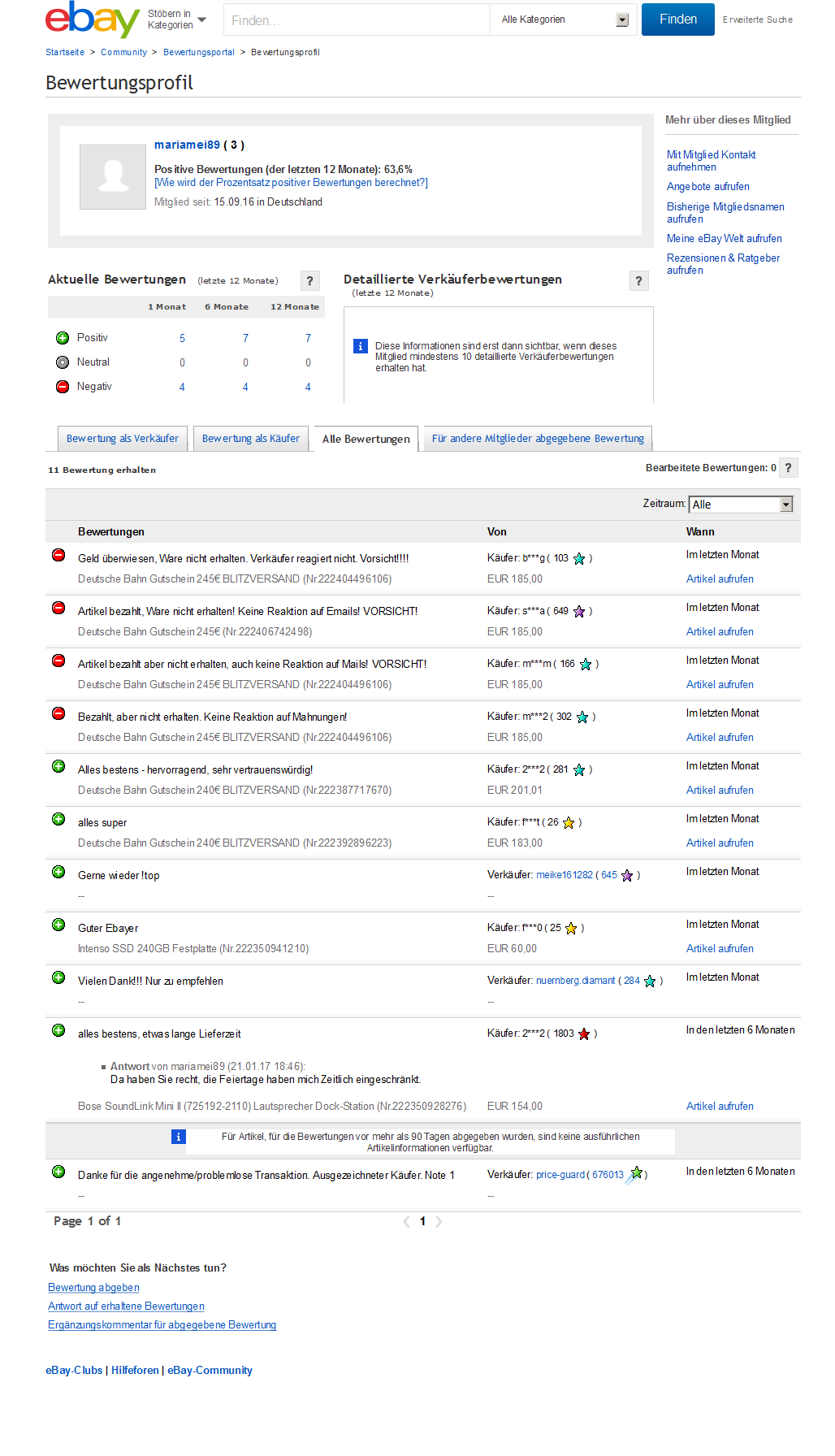This screenshot has width=835, height=1456.
Task: Open seller profile meike161282
Action: 565,875
